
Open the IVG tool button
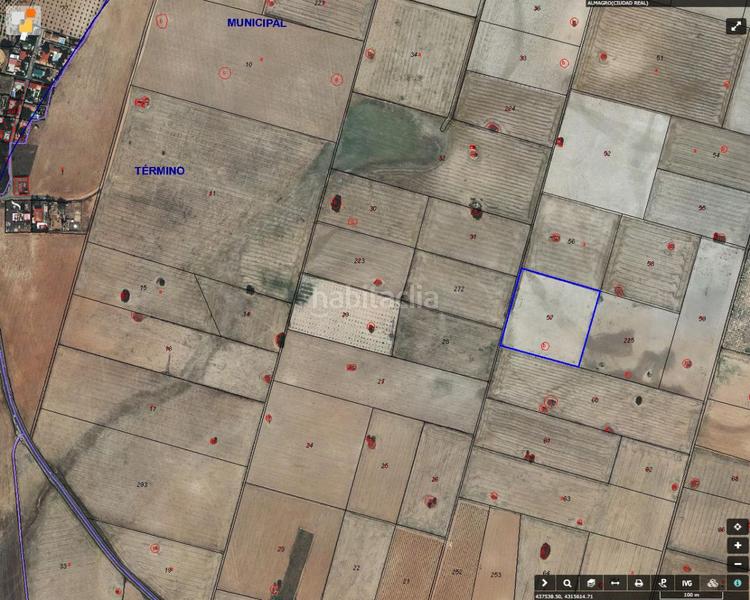[x=687, y=582]
